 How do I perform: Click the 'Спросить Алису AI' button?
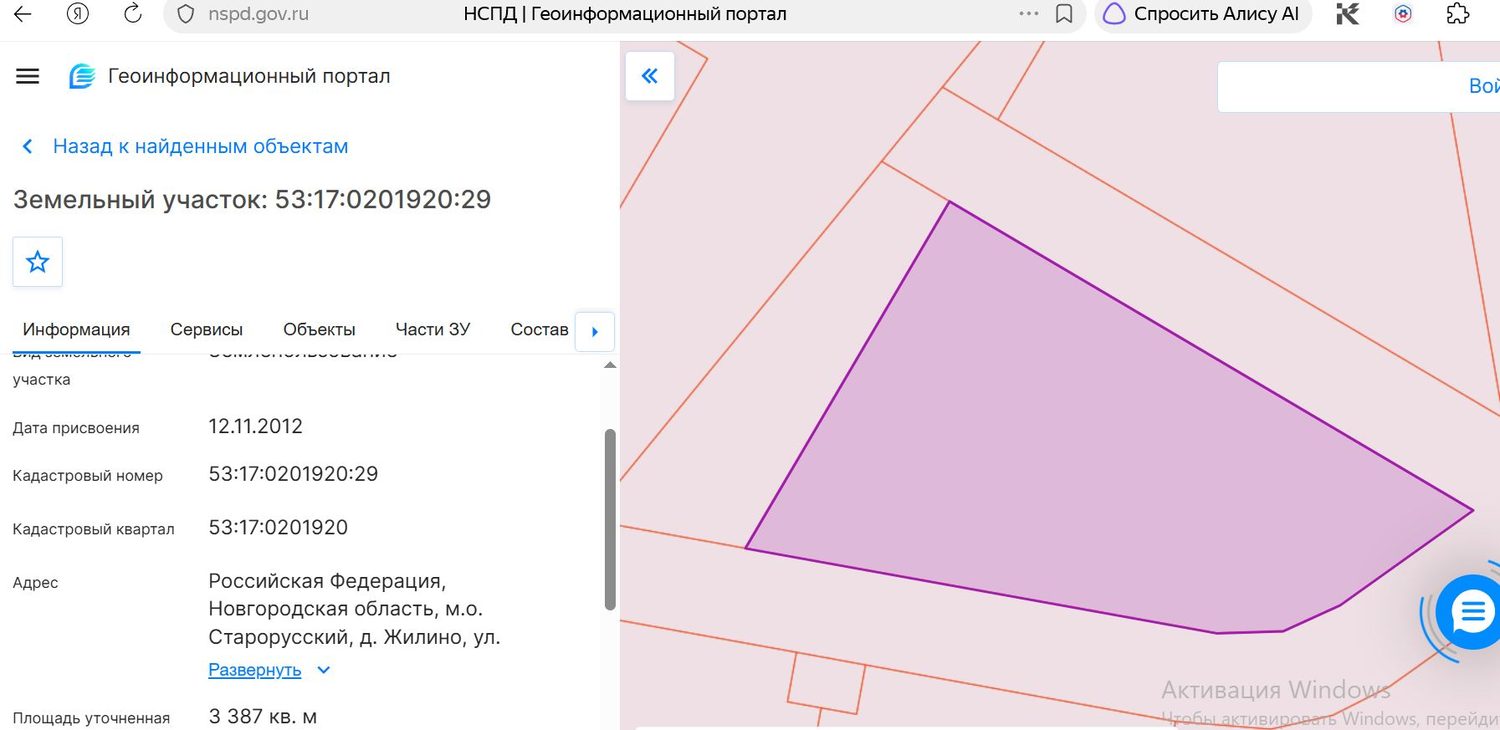[1203, 14]
